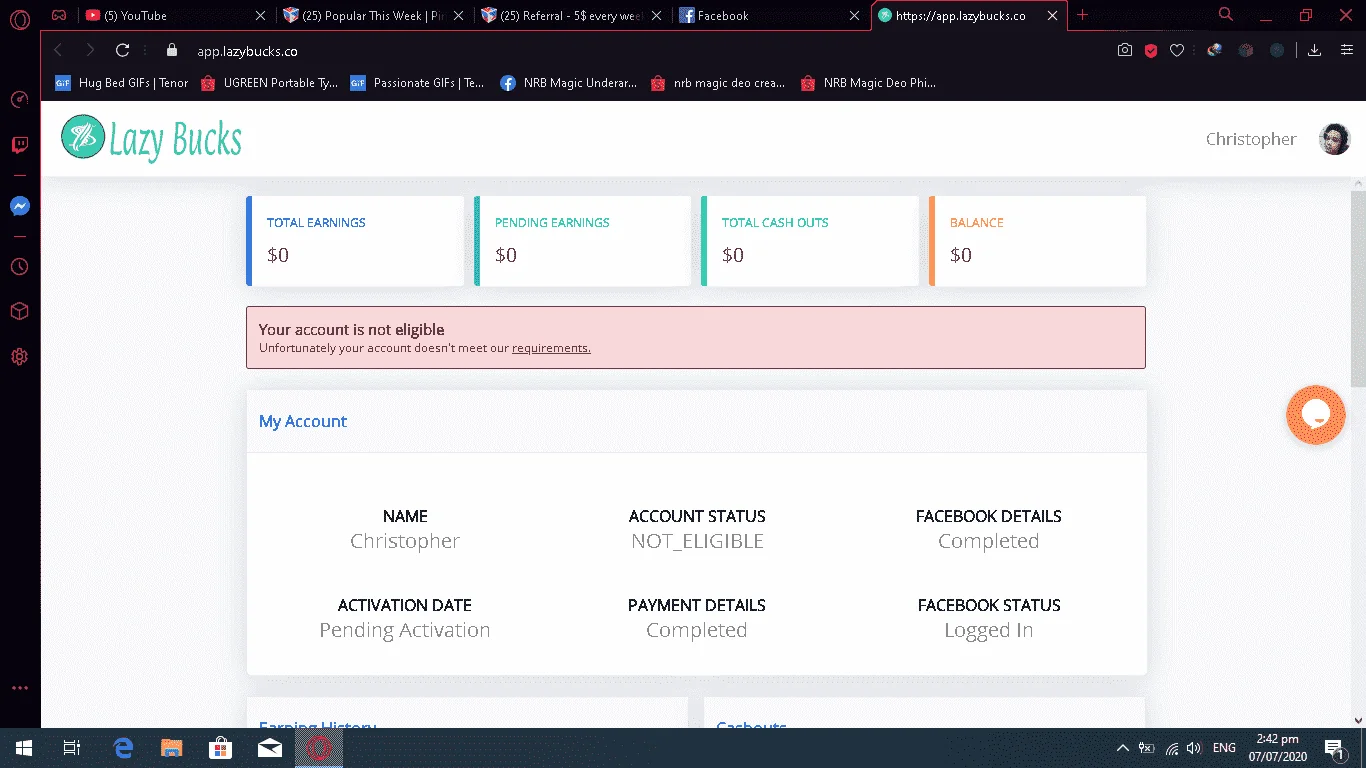Click the site padlock security icon

171,50
